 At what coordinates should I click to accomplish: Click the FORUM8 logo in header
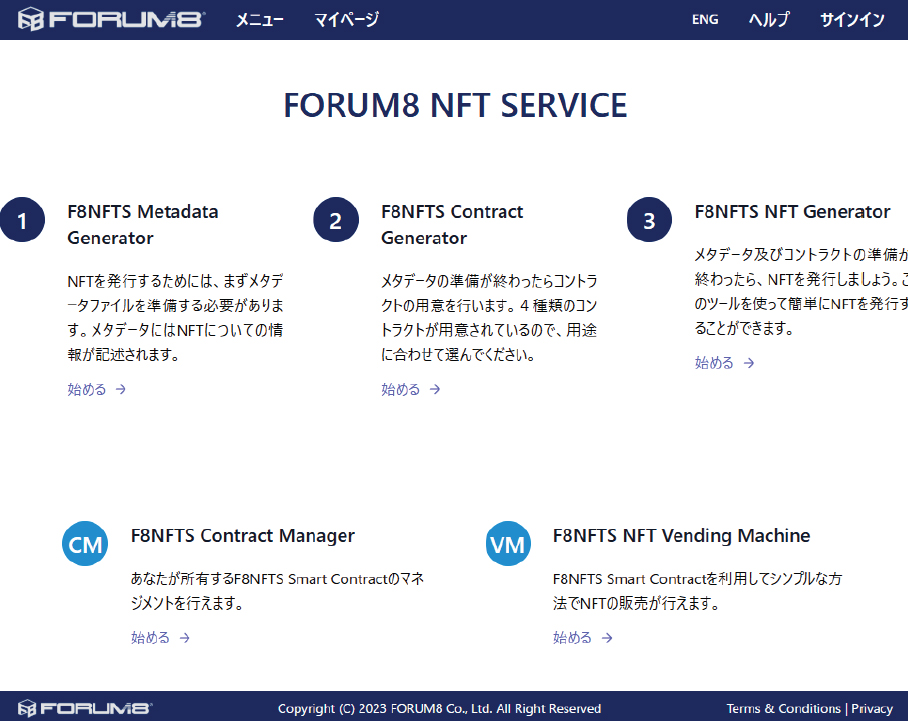tap(111, 19)
